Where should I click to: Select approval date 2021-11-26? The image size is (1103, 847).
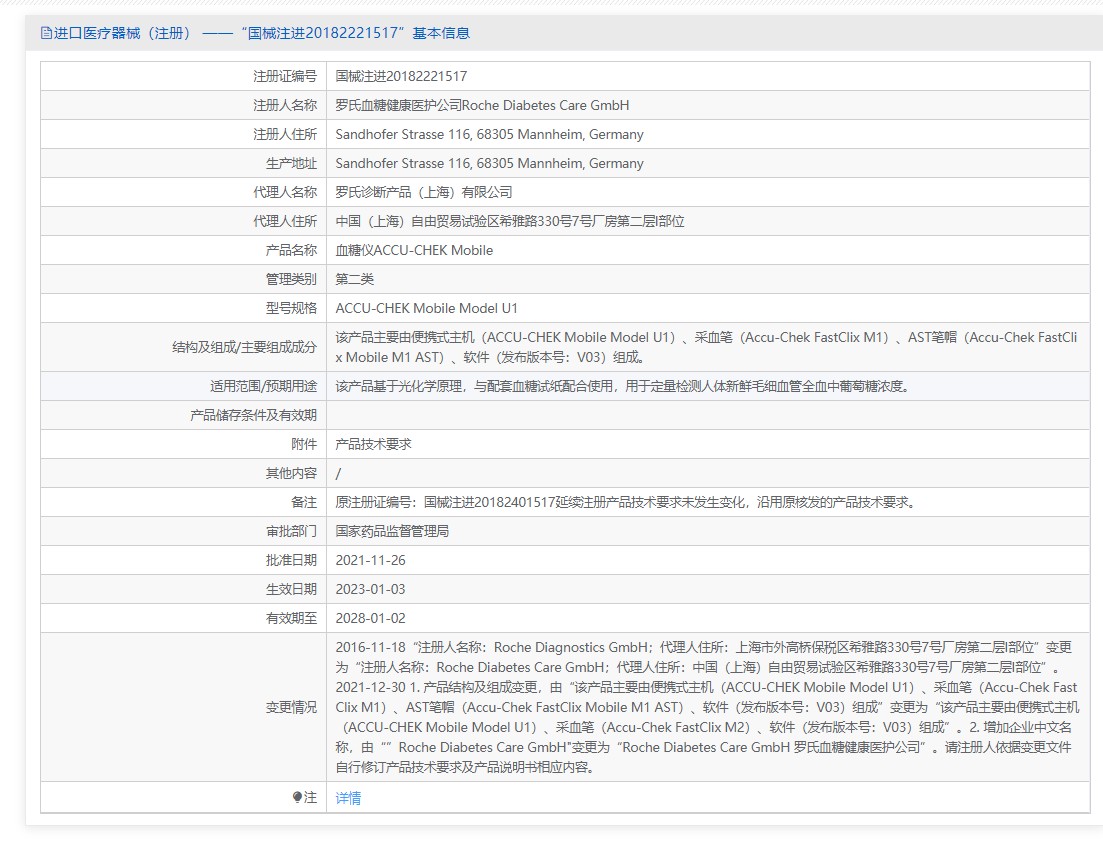pos(371,560)
